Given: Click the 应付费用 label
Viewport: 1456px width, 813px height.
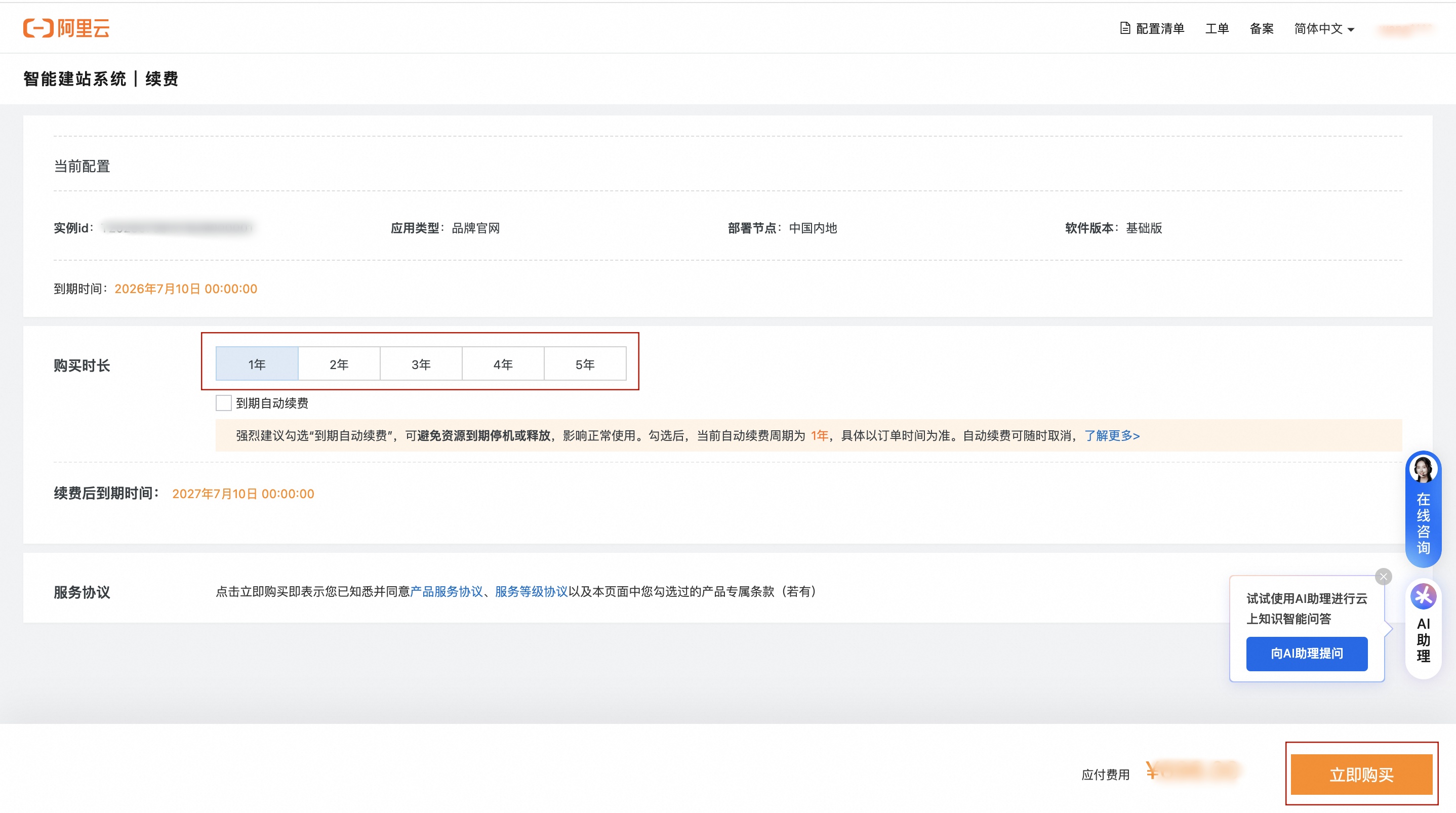Looking at the screenshot, I should pyautogui.click(x=1106, y=775).
